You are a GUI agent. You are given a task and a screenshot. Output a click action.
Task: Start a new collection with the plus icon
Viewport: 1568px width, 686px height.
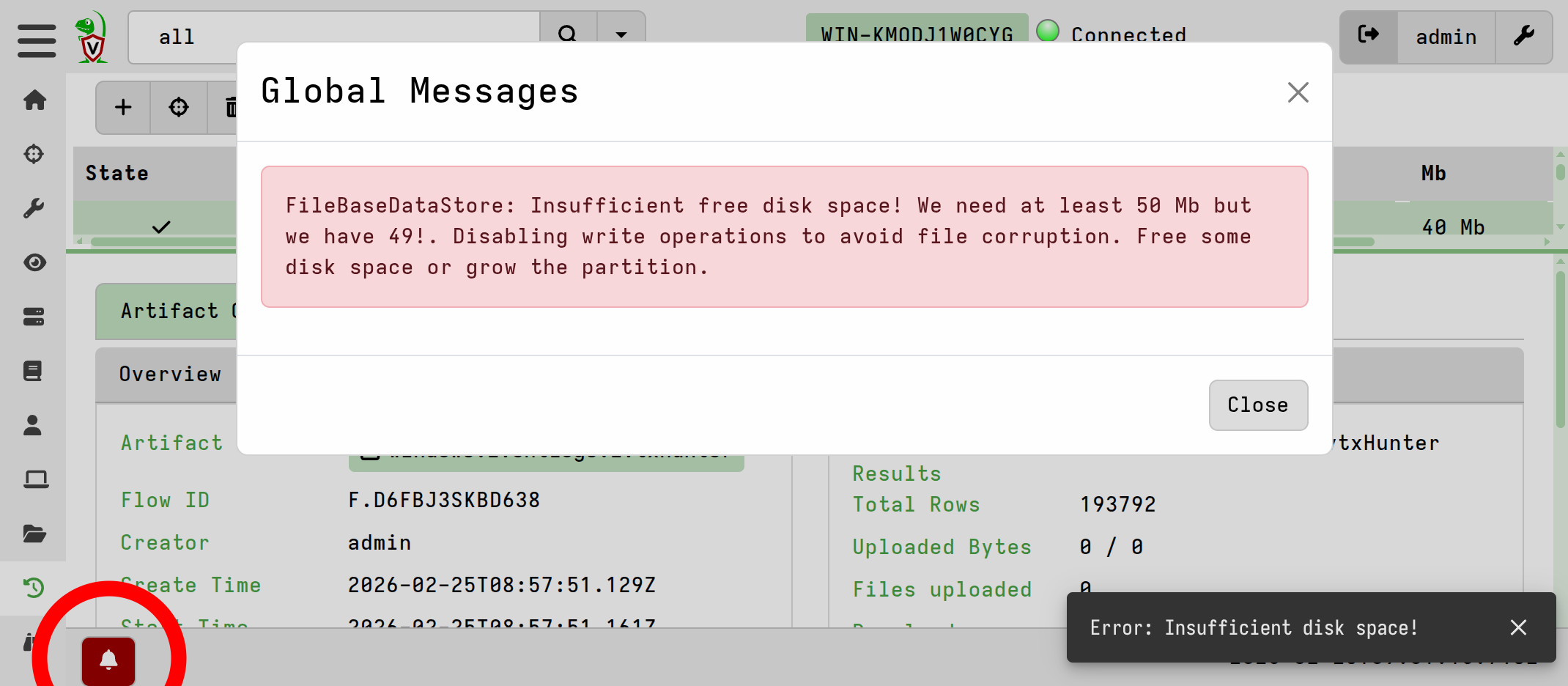(x=122, y=108)
